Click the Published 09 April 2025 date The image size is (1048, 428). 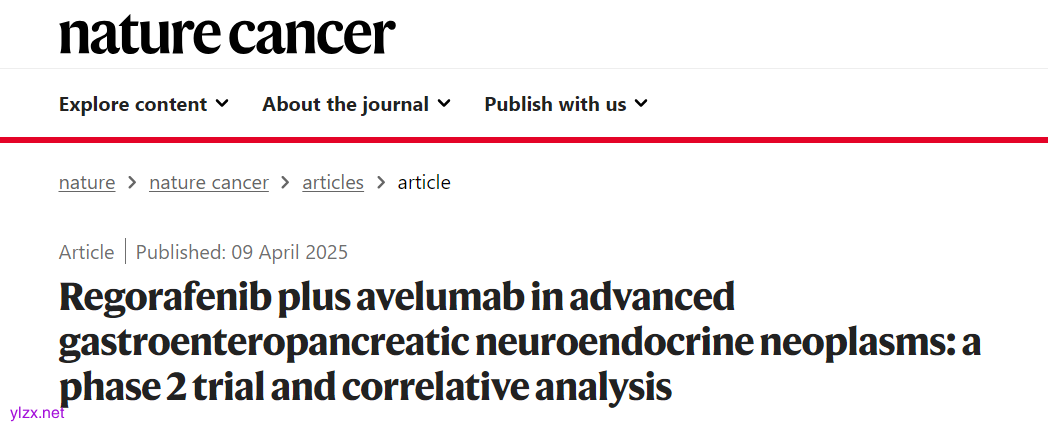pos(242,252)
